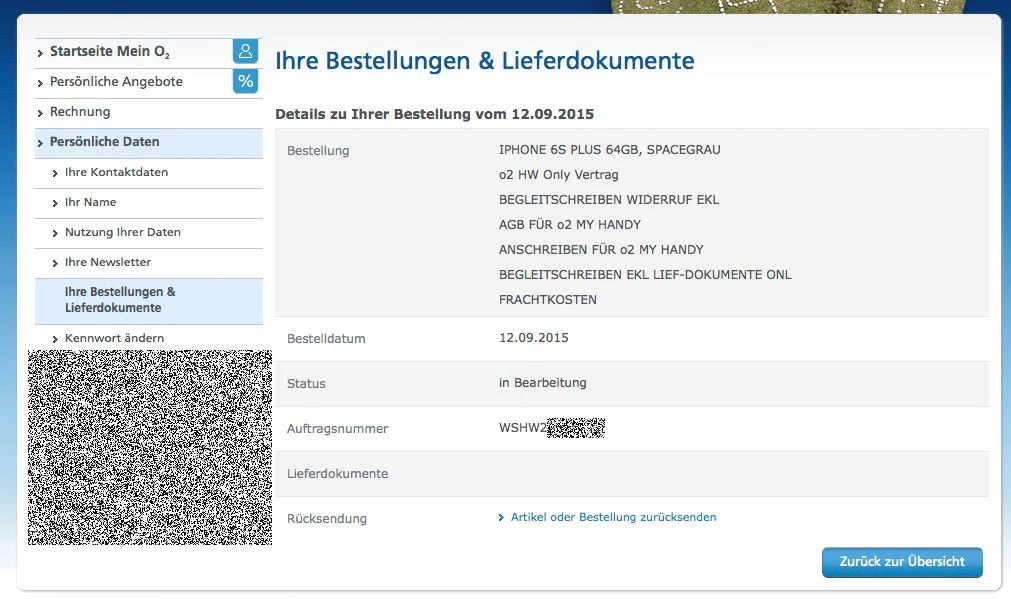This screenshot has height=599, width=1011.
Task: Click BEGLEITSCHREIBEN WIDERRUF EKL line
Action: (x=609, y=200)
